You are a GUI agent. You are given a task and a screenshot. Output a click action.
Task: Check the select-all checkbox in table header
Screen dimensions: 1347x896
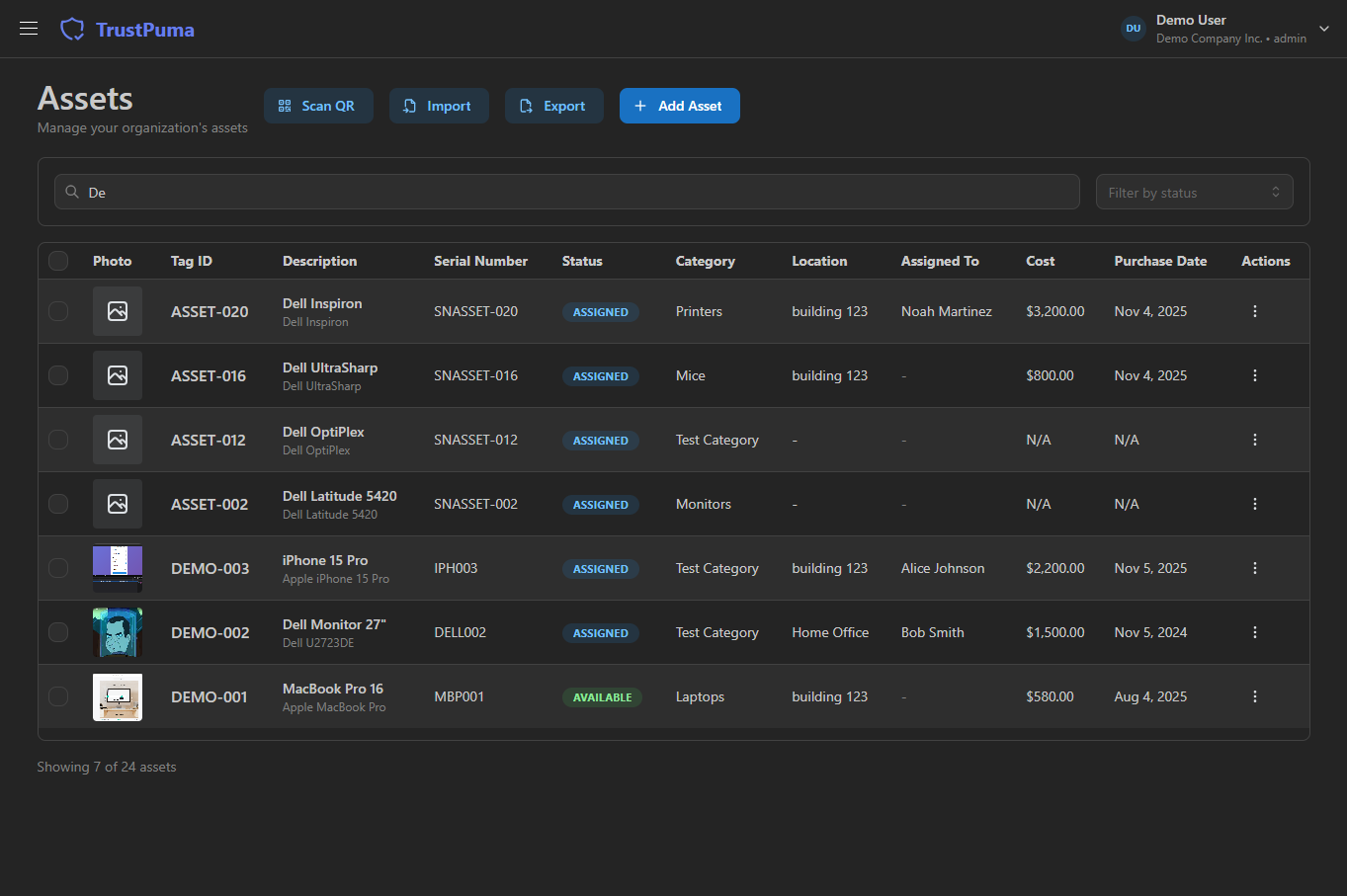(57, 260)
